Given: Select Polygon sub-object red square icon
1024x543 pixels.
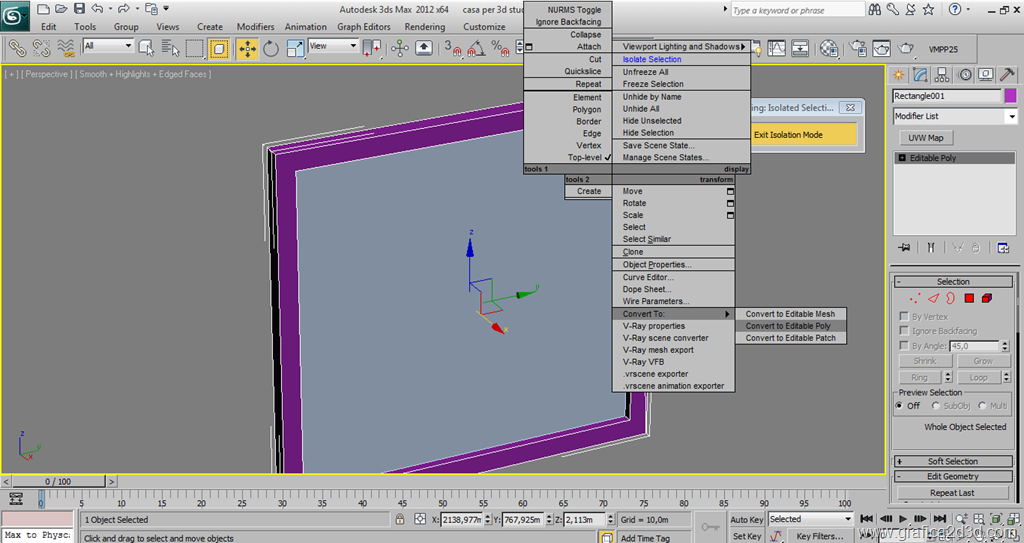Looking at the screenshot, I should (968, 298).
